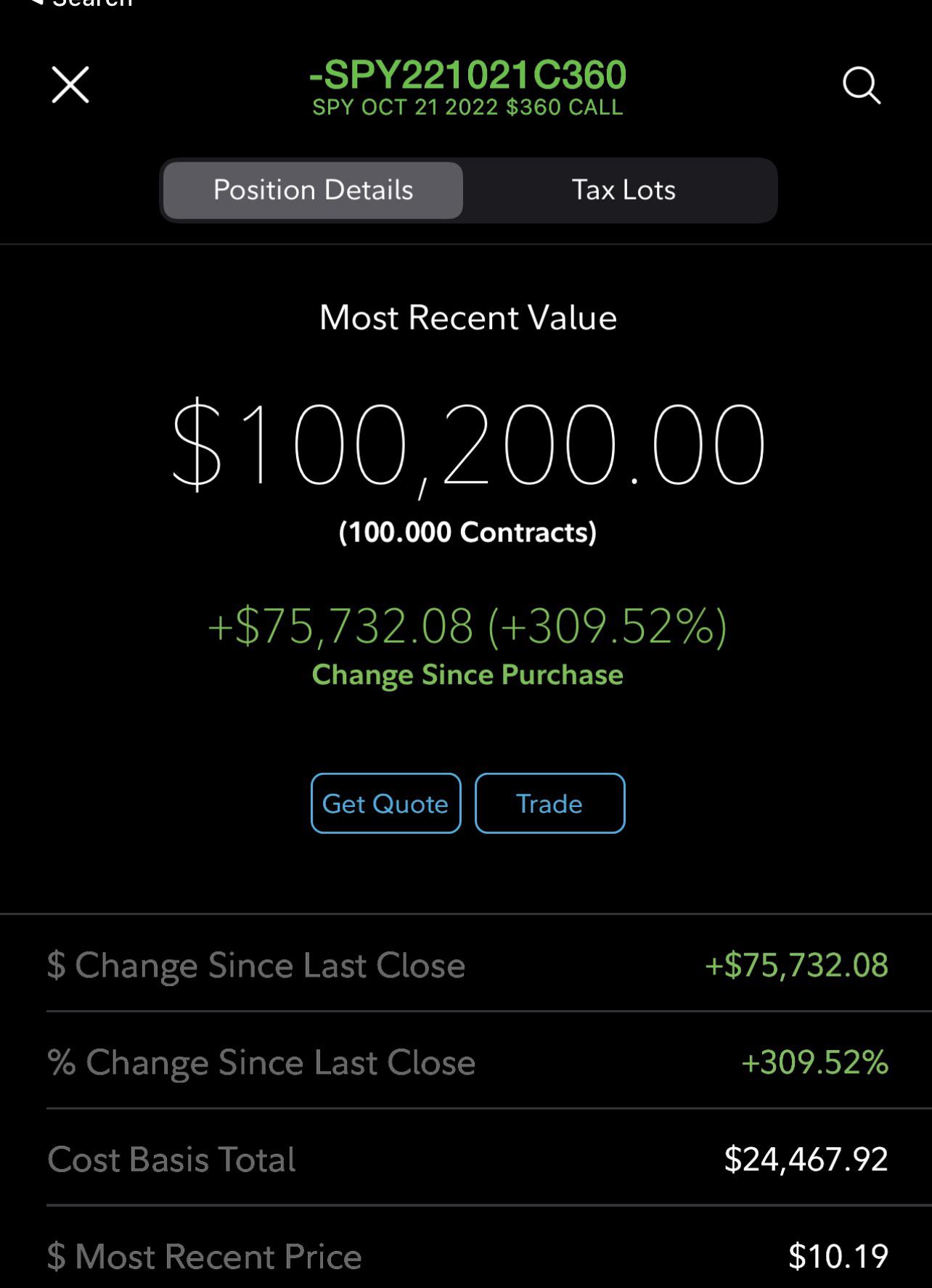Select the $ Change Since Last Close label

(256, 965)
